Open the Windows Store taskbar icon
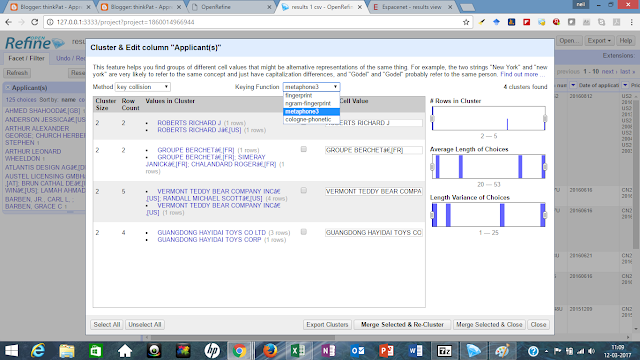Viewport: 640px width, 360px height. pos(96,351)
